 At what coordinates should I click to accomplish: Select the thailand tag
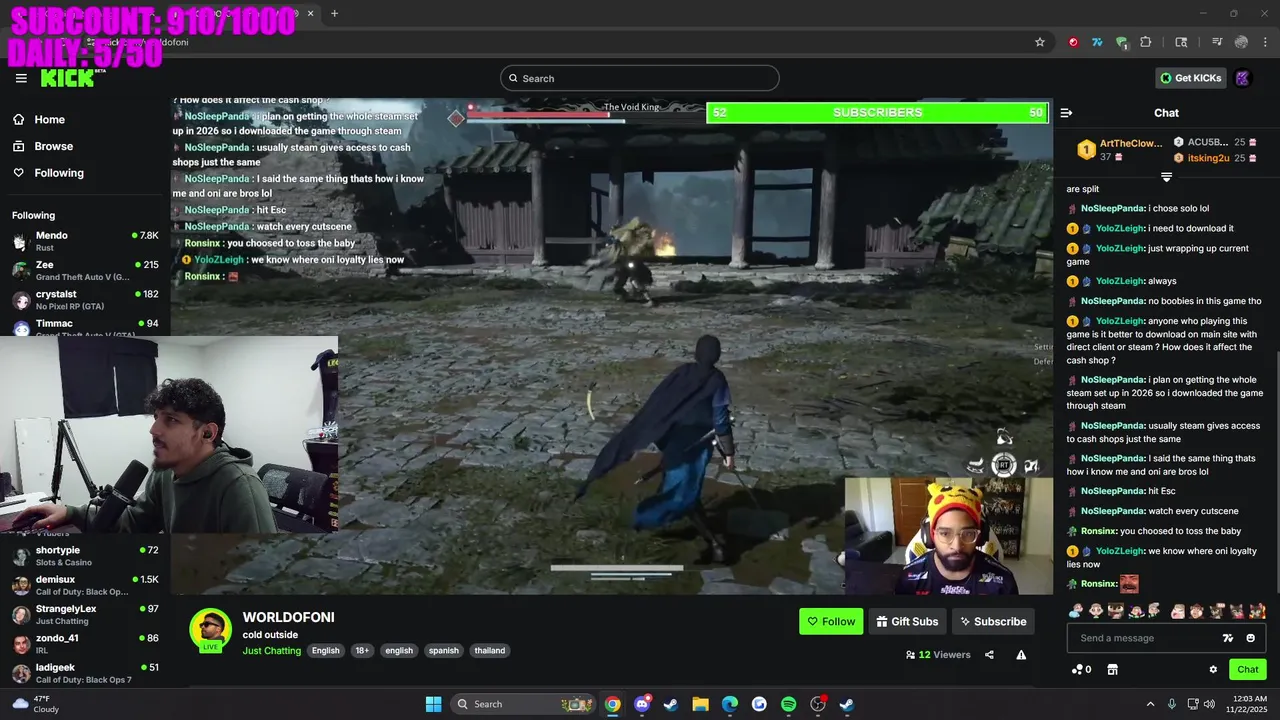490,650
